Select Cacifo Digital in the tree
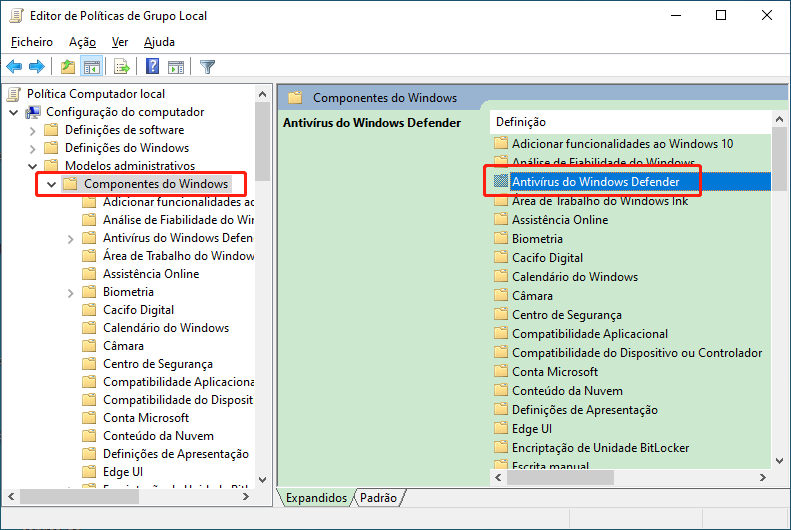Viewport: 791px width, 530px height. 138,310
